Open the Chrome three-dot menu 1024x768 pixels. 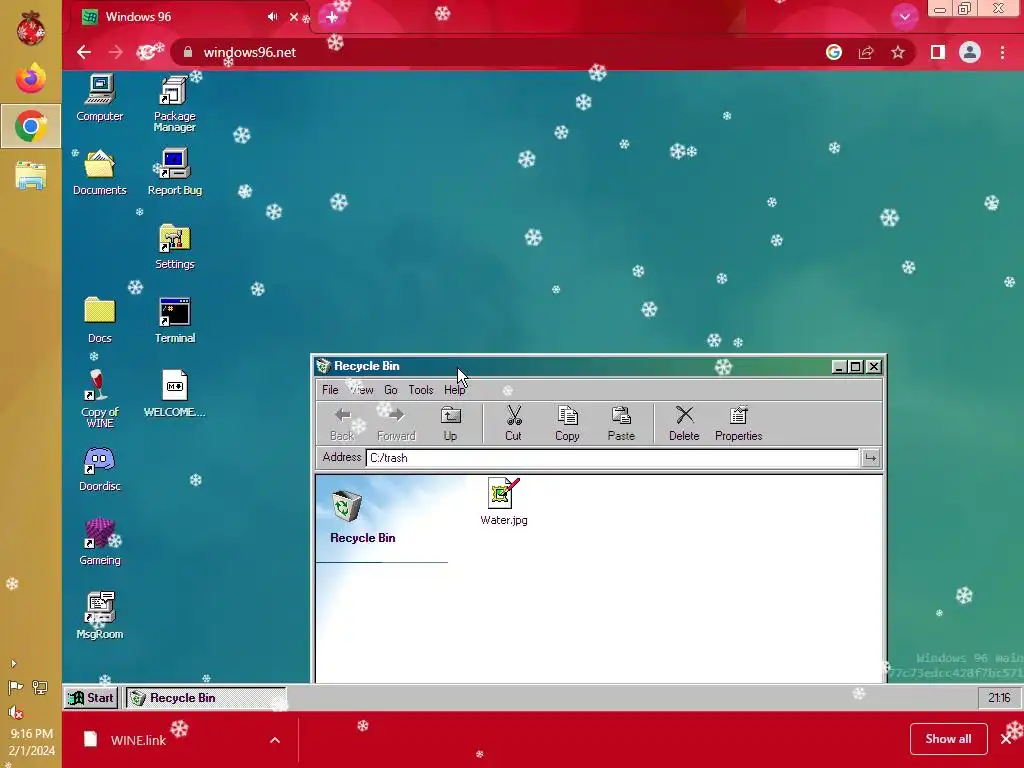[x=1002, y=52]
